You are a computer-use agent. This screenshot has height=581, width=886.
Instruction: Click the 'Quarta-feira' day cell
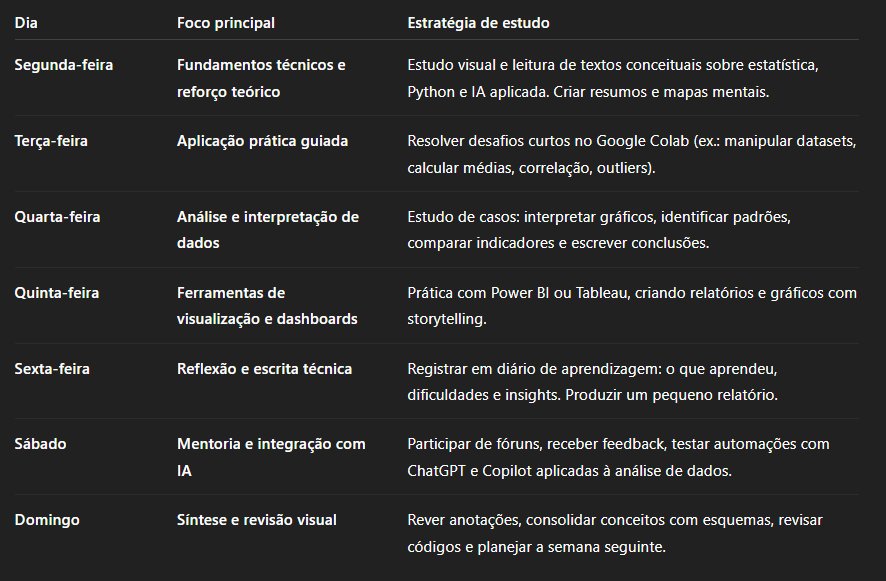pos(56,217)
